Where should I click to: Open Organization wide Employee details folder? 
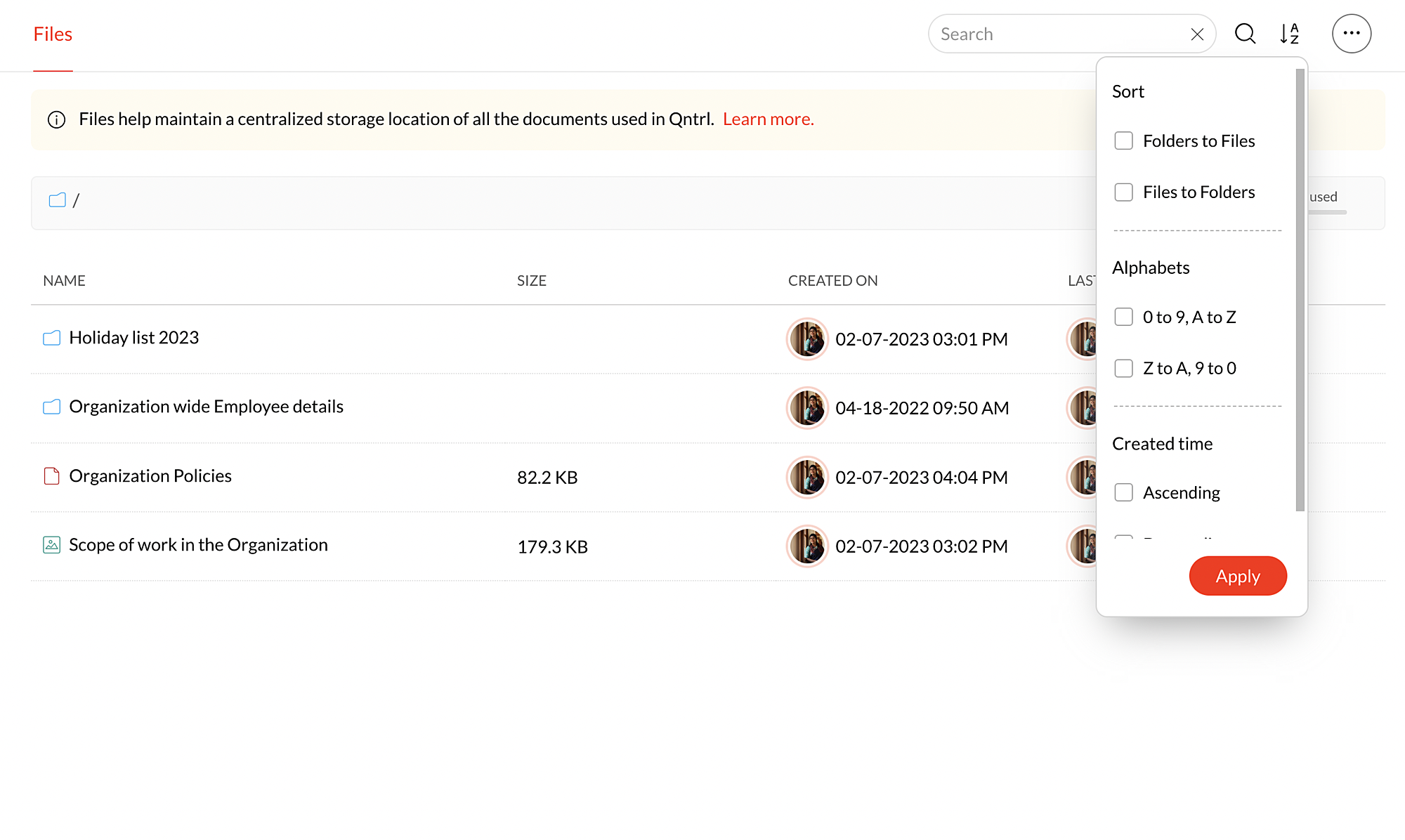click(206, 407)
